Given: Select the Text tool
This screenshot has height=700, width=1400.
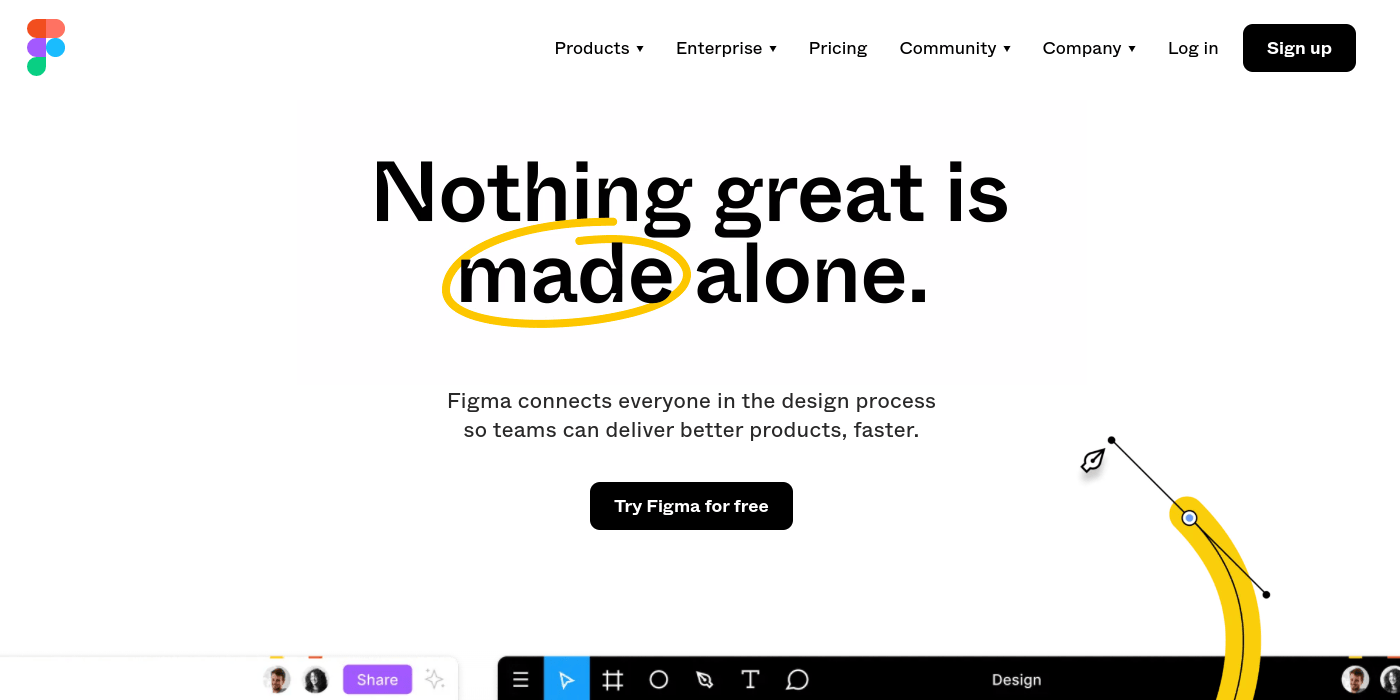Looking at the screenshot, I should pyautogui.click(x=750, y=679).
